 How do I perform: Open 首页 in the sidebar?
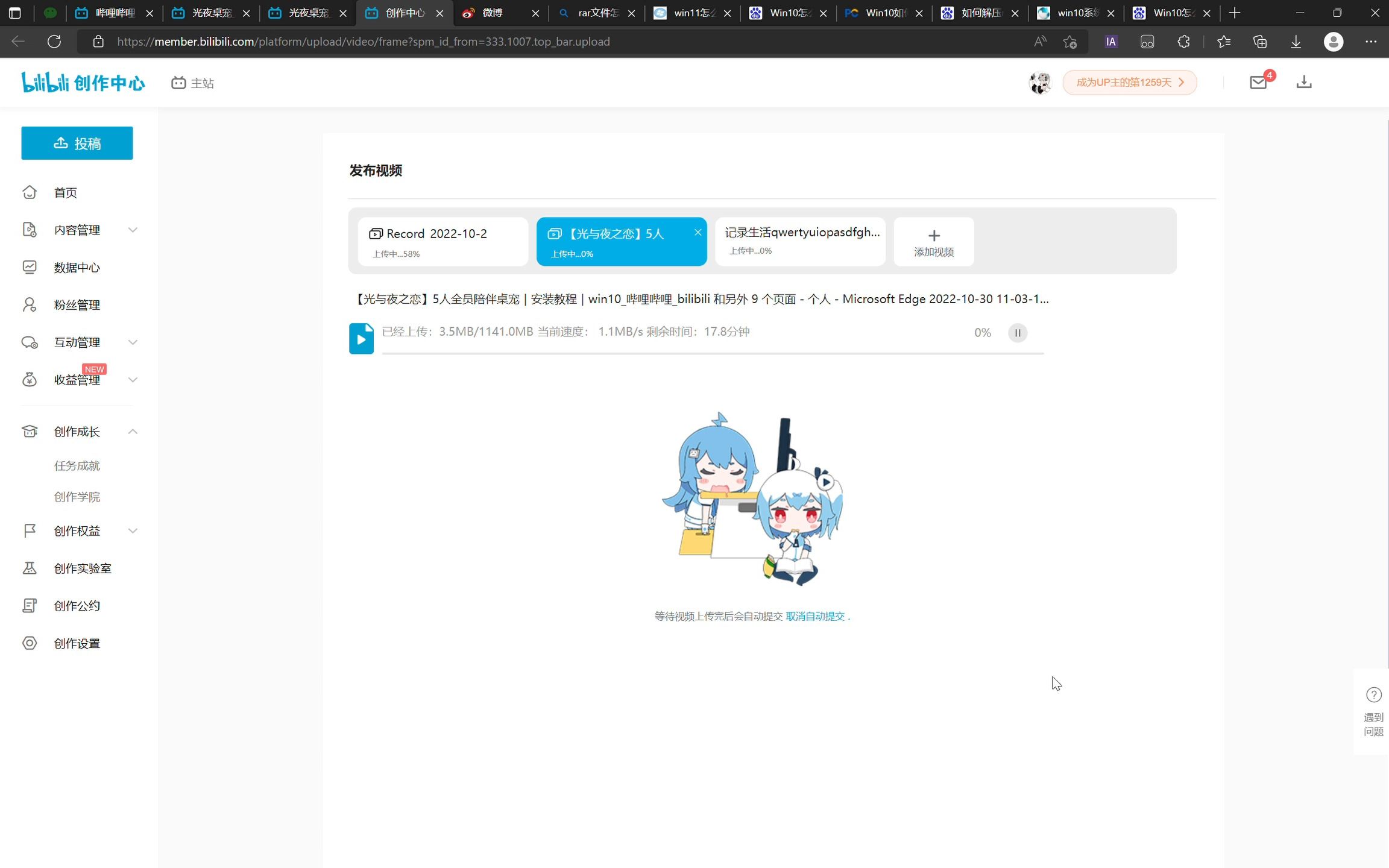tap(65, 192)
